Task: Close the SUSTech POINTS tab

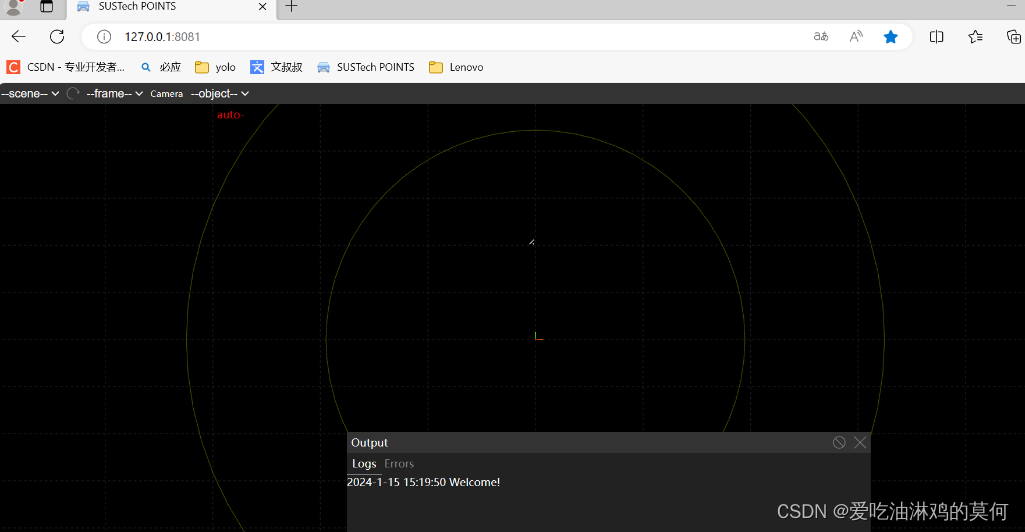Action: [x=262, y=7]
